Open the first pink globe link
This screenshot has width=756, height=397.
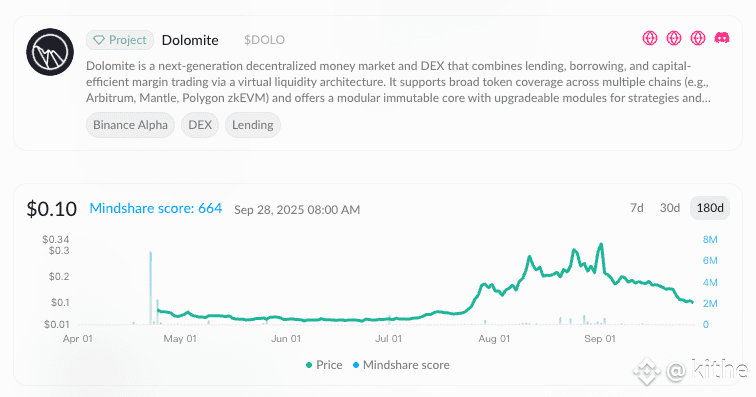650,38
